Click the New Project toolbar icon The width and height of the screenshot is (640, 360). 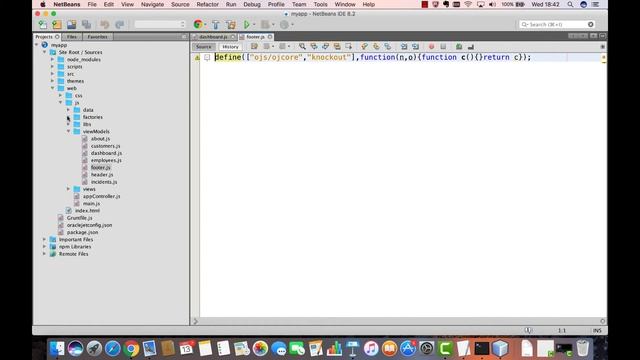click(57, 24)
